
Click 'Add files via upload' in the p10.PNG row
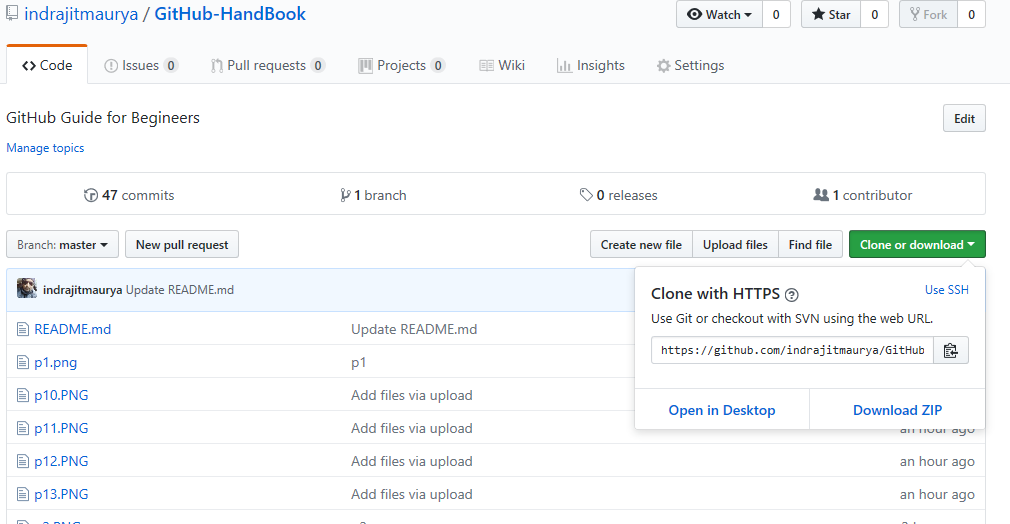pos(412,395)
